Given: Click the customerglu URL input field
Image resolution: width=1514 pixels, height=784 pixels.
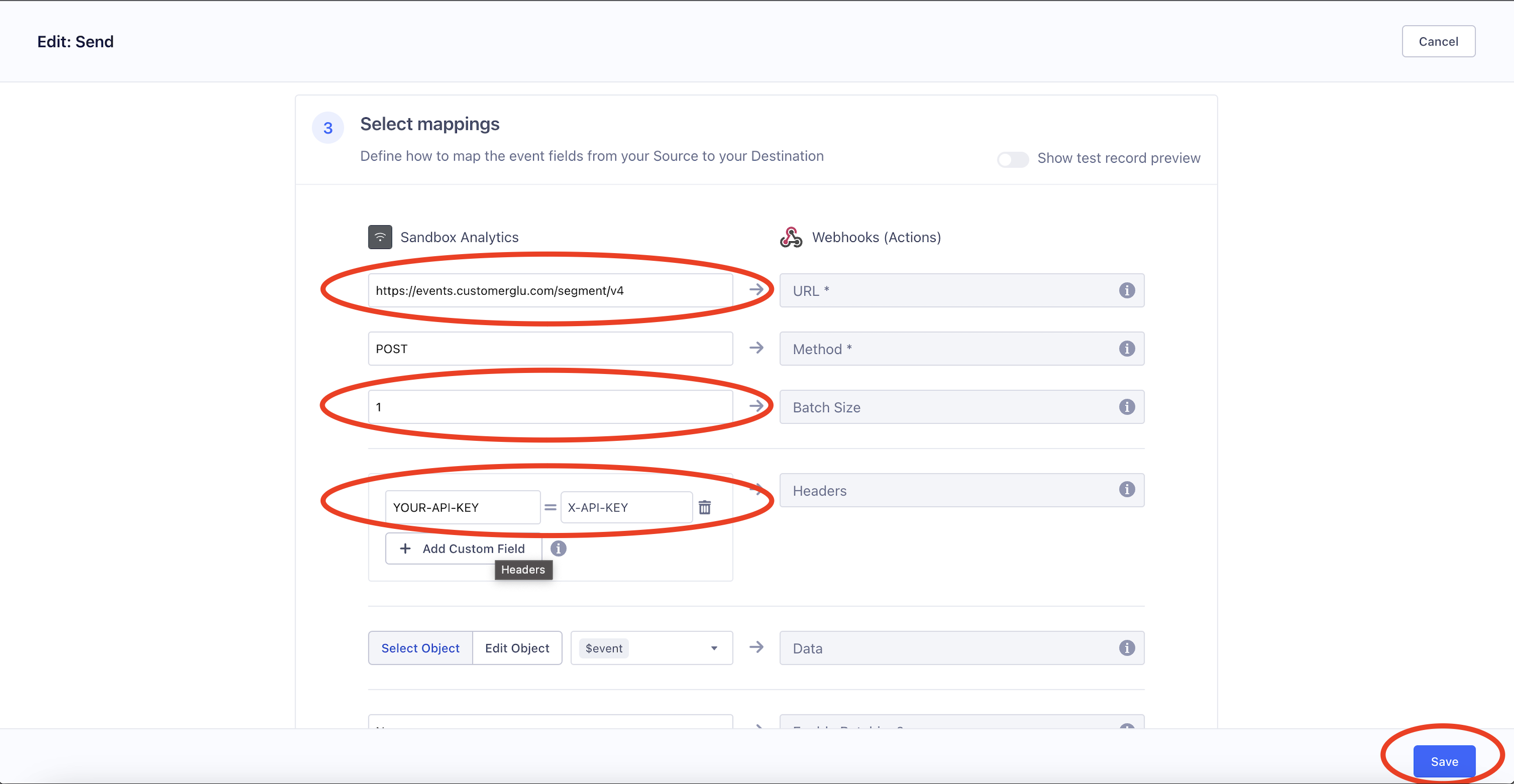Looking at the screenshot, I should tap(550, 290).
